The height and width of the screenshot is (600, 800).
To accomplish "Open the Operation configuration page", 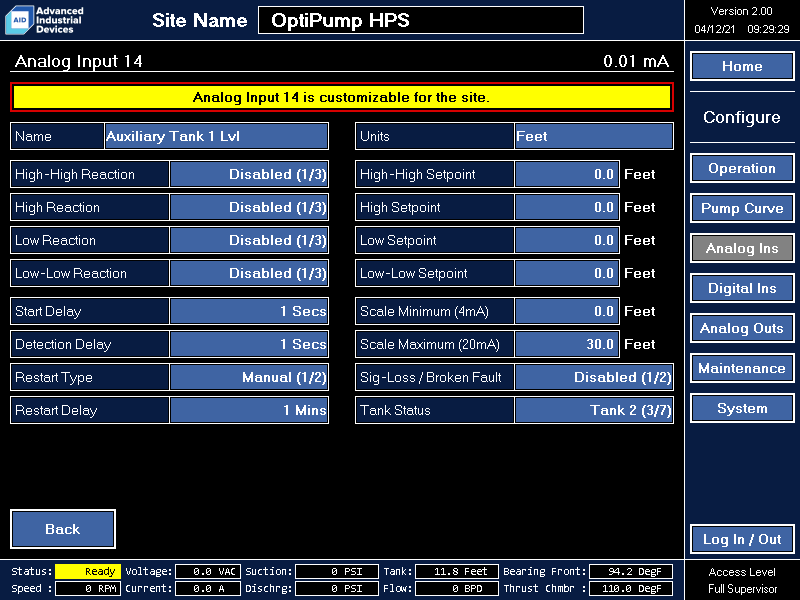I will click(x=742, y=168).
